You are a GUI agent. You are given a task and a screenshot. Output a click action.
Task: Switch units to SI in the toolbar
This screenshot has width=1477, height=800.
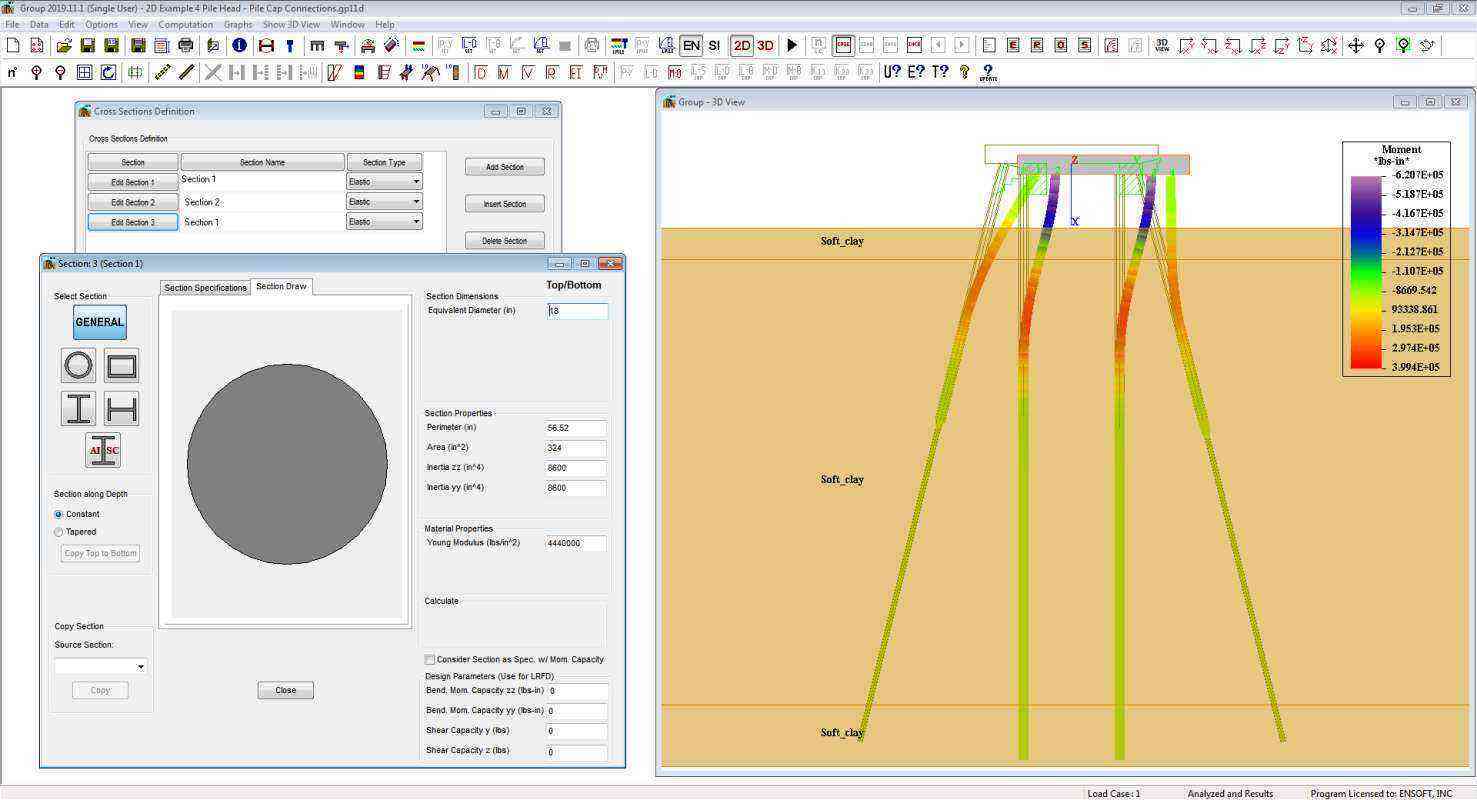[714, 45]
